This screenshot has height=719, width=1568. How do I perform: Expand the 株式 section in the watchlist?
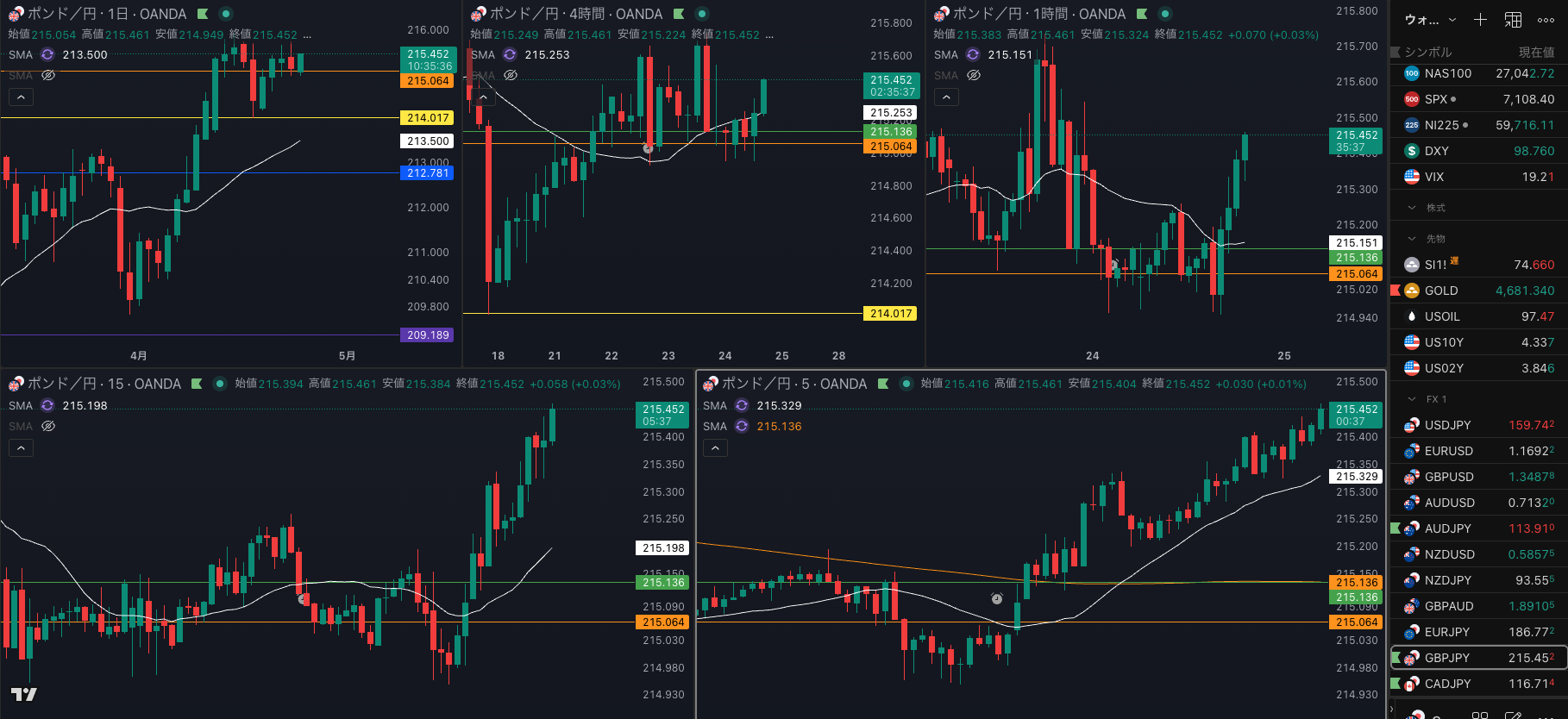(1412, 208)
